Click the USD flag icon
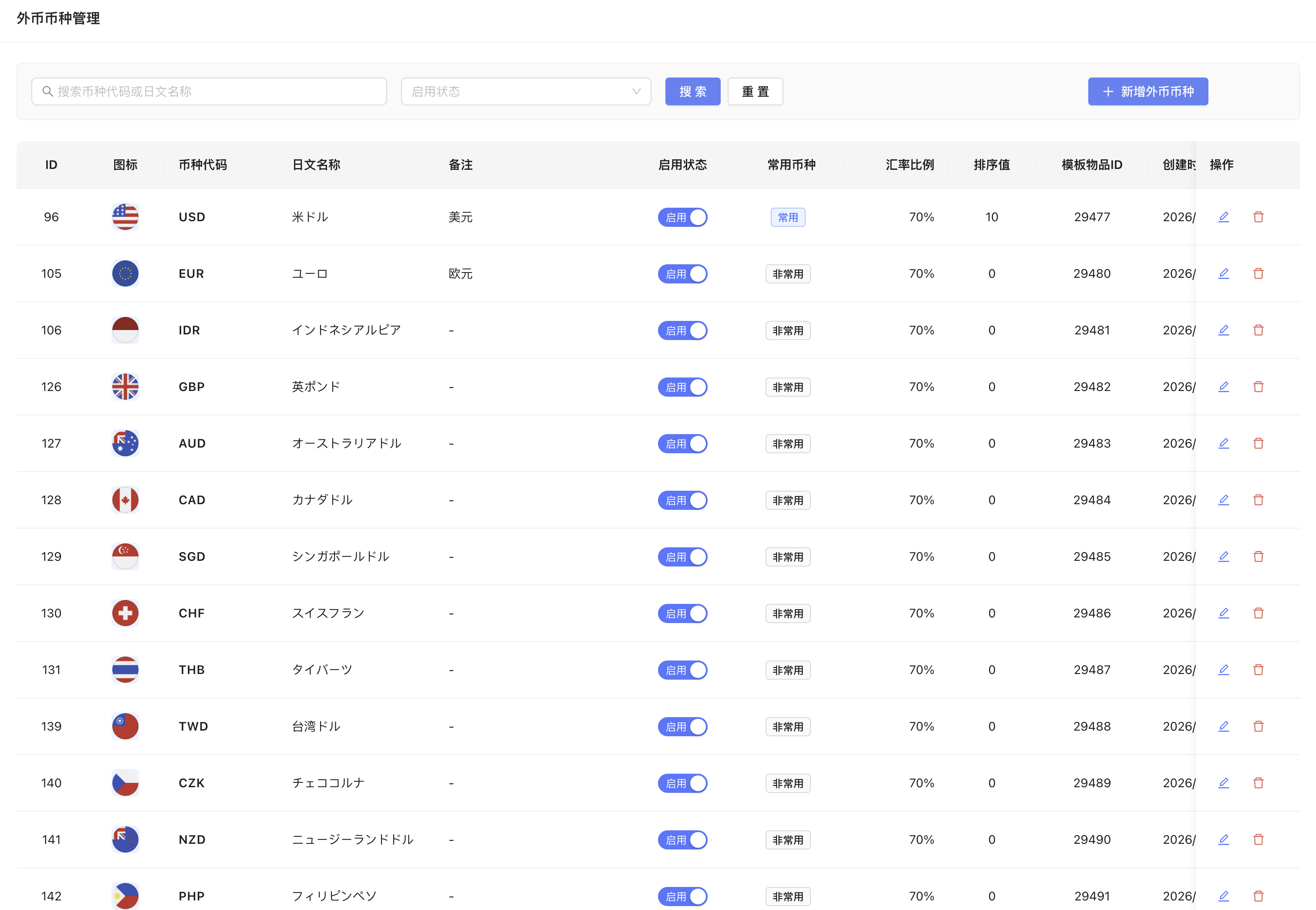Screen dimensions: 1316x910 pyautogui.click(x=125, y=217)
